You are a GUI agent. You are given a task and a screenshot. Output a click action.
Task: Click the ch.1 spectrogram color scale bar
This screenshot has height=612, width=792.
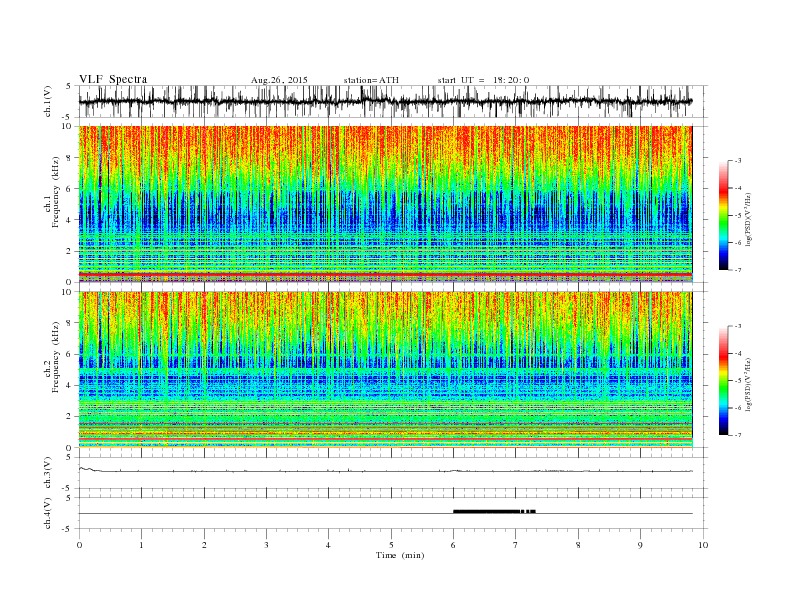click(x=723, y=215)
